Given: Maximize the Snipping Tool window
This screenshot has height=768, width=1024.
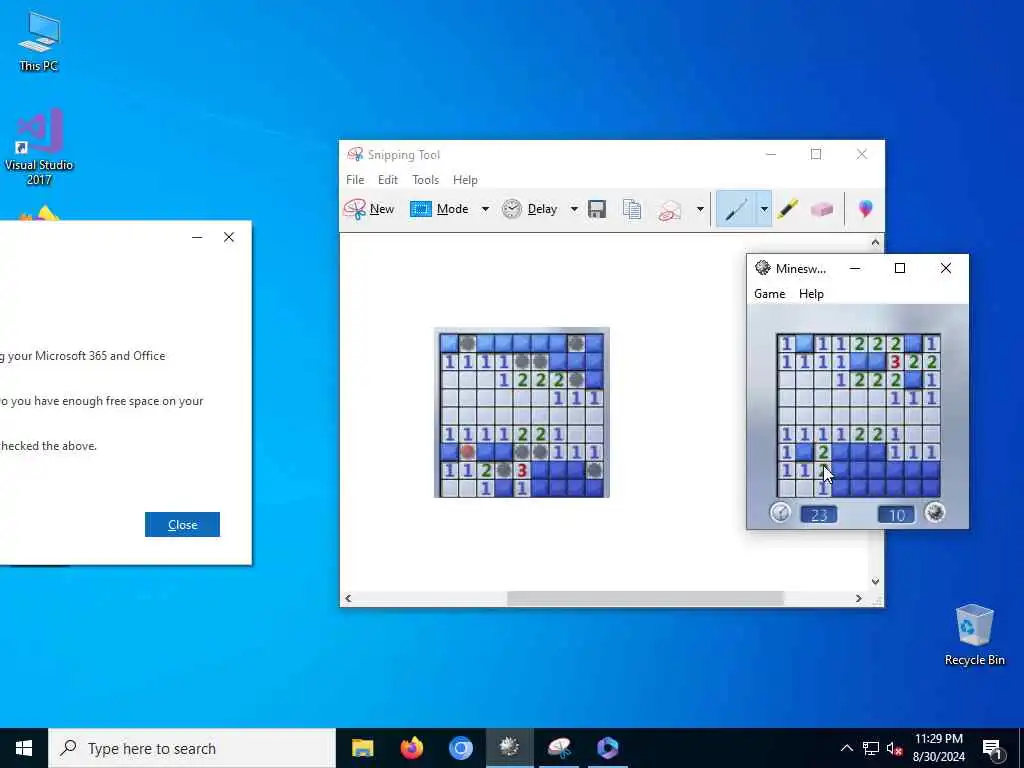Looking at the screenshot, I should click(816, 154).
